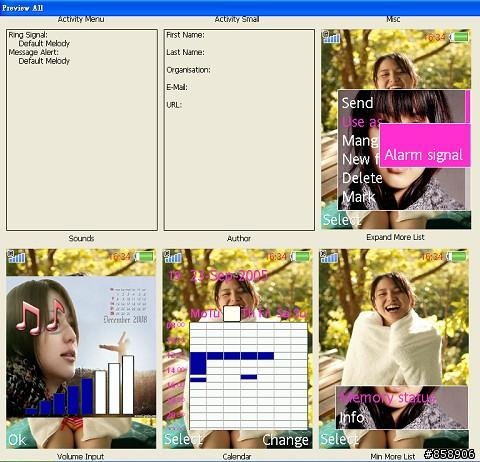Click signal strength icon in Calendar preview
The height and width of the screenshot is (462, 480).
173,256
